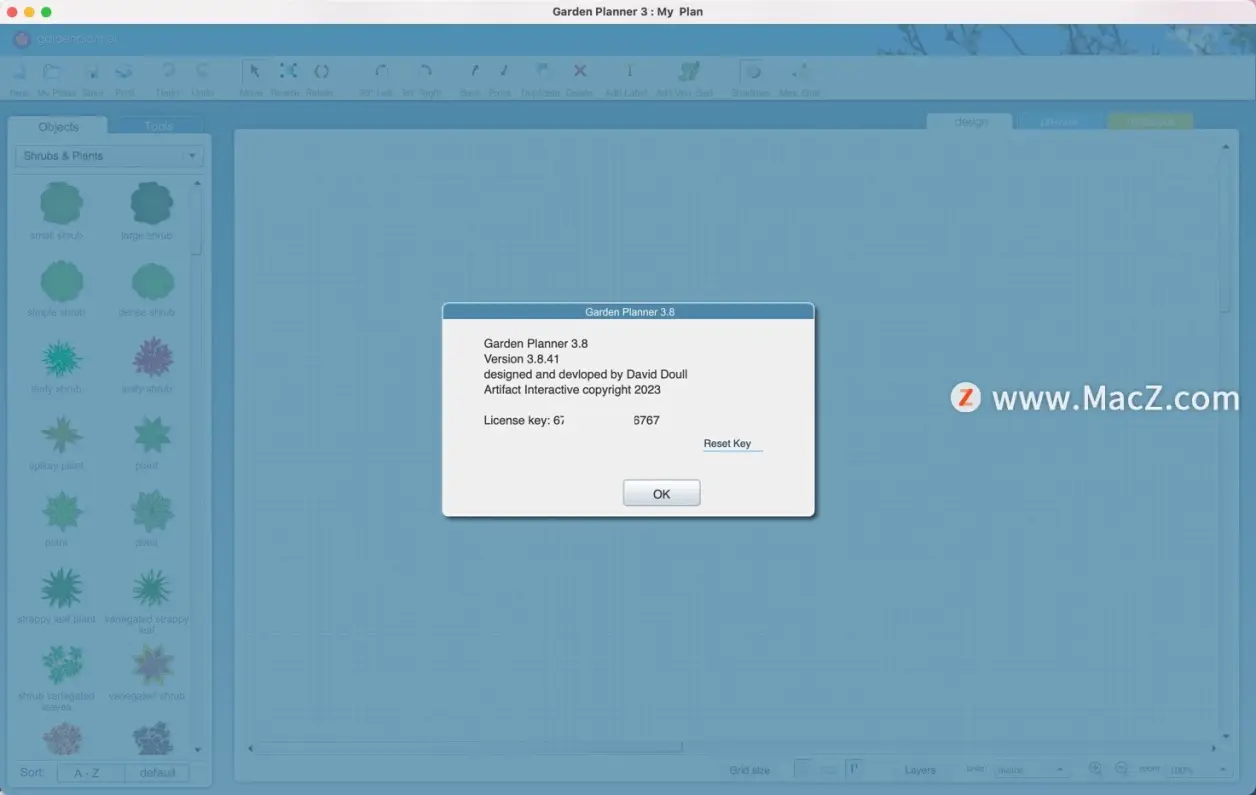Click the zoom in magnifier icon
The height and width of the screenshot is (795, 1256).
tap(1095, 769)
